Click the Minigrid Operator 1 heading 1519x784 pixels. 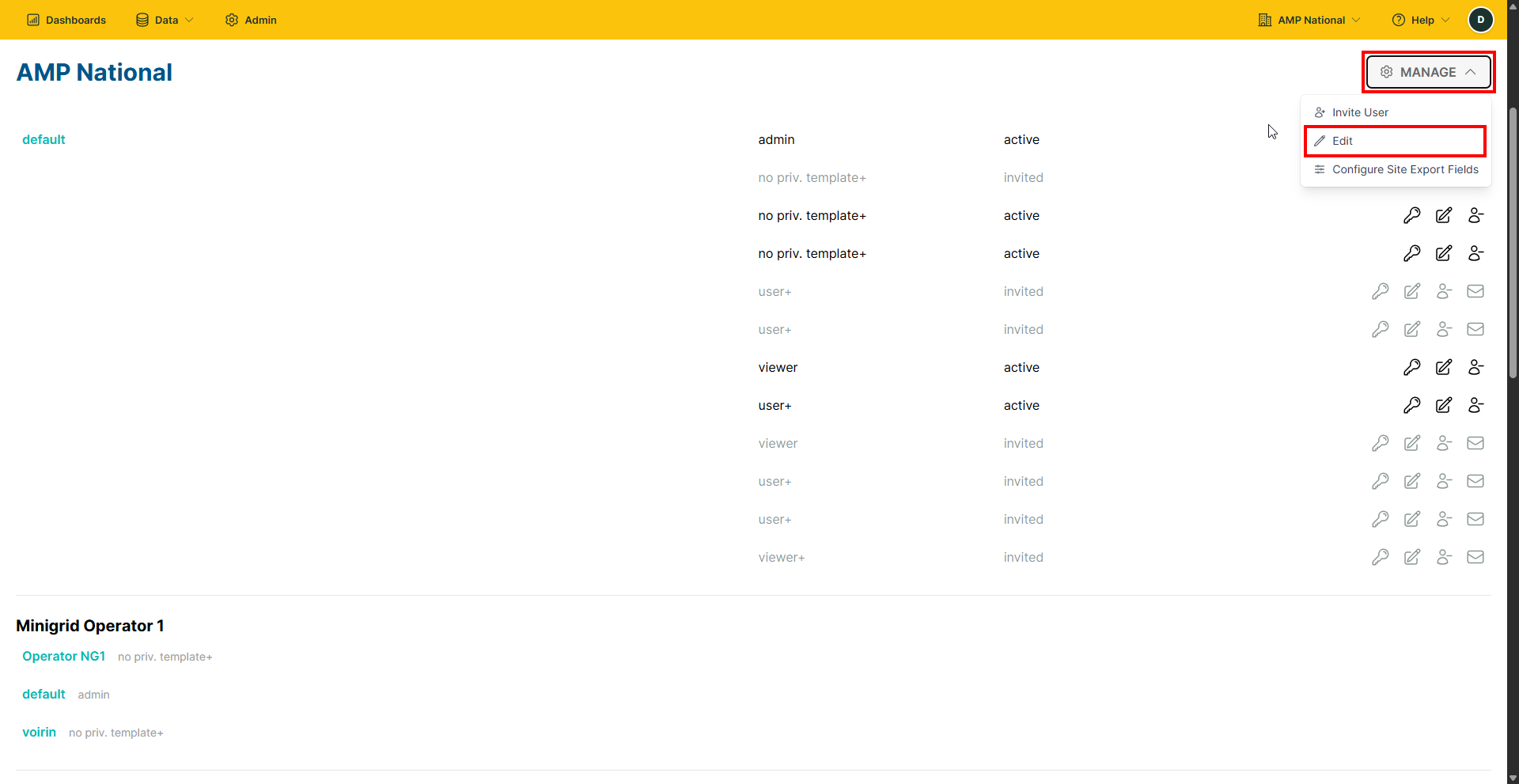(x=90, y=626)
